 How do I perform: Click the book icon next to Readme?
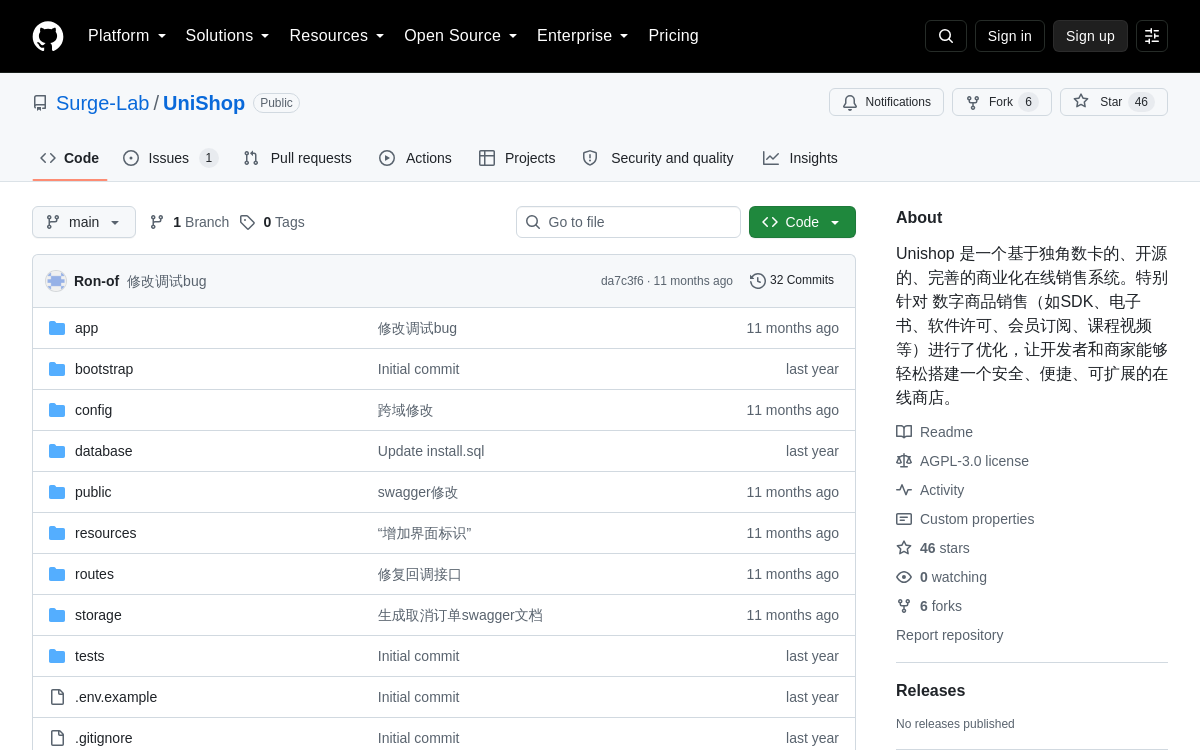pyautogui.click(x=904, y=432)
